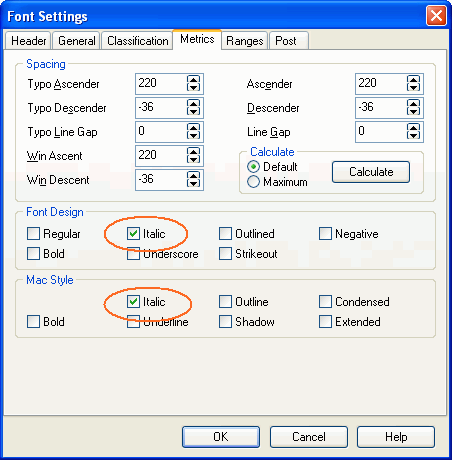Decrease the Line Gap spinner value
The height and width of the screenshot is (460, 452).
click(x=413, y=136)
